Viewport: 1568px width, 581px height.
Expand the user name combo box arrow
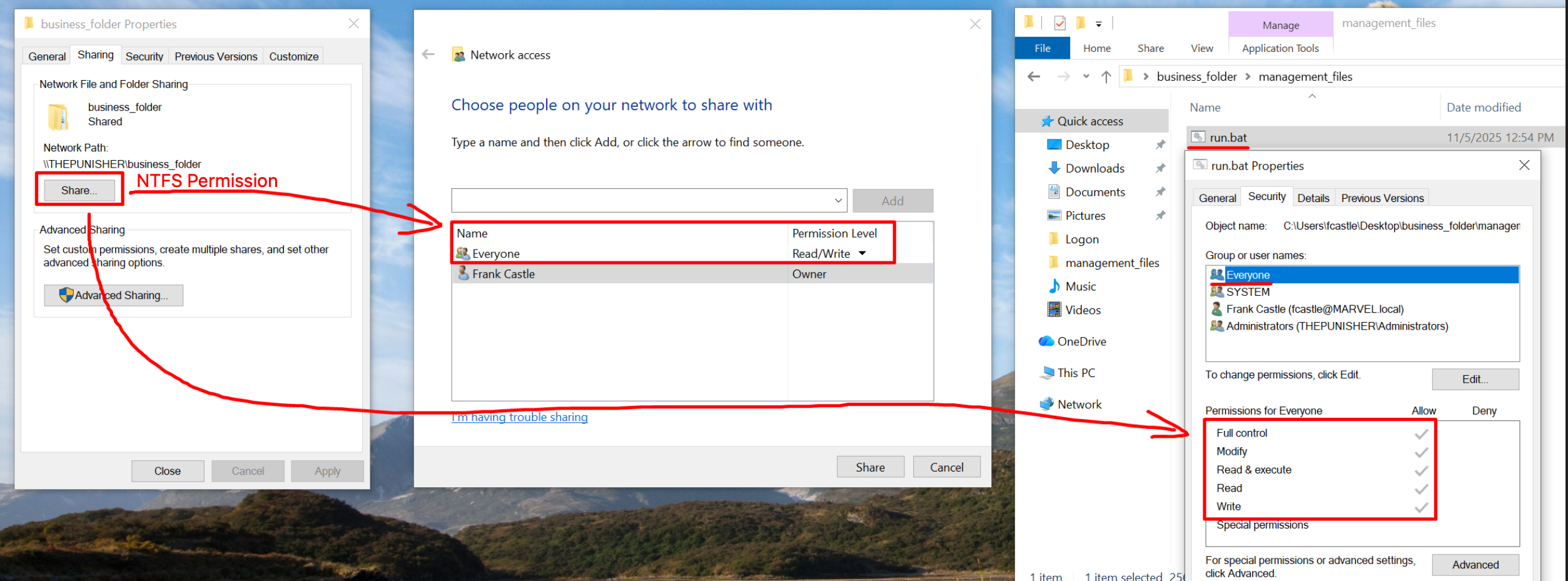[x=837, y=201]
